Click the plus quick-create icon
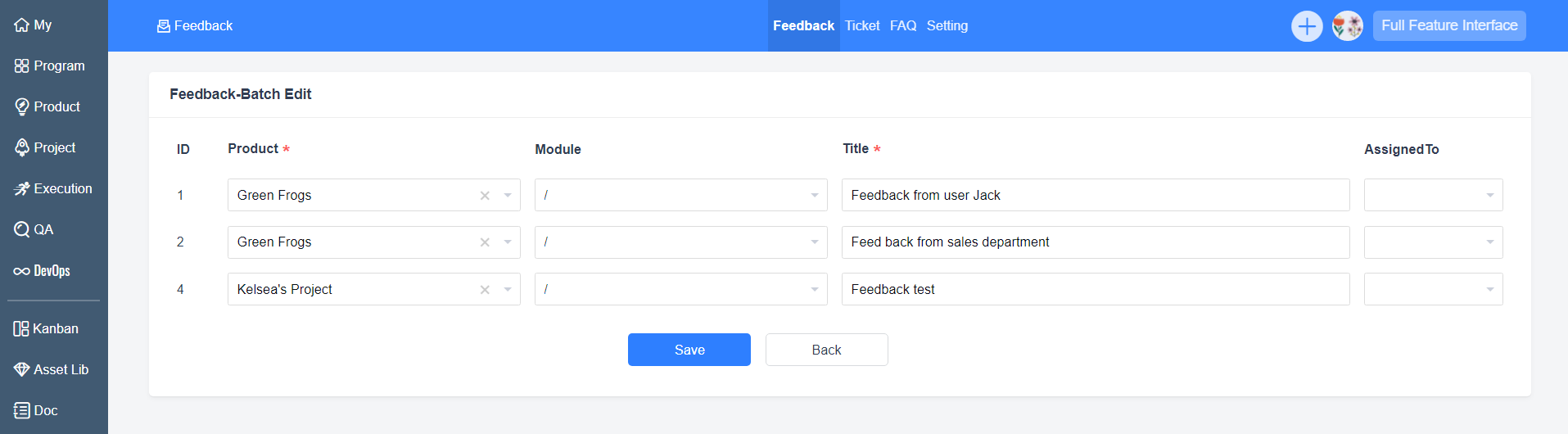1568x434 pixels. [1307, 26]
